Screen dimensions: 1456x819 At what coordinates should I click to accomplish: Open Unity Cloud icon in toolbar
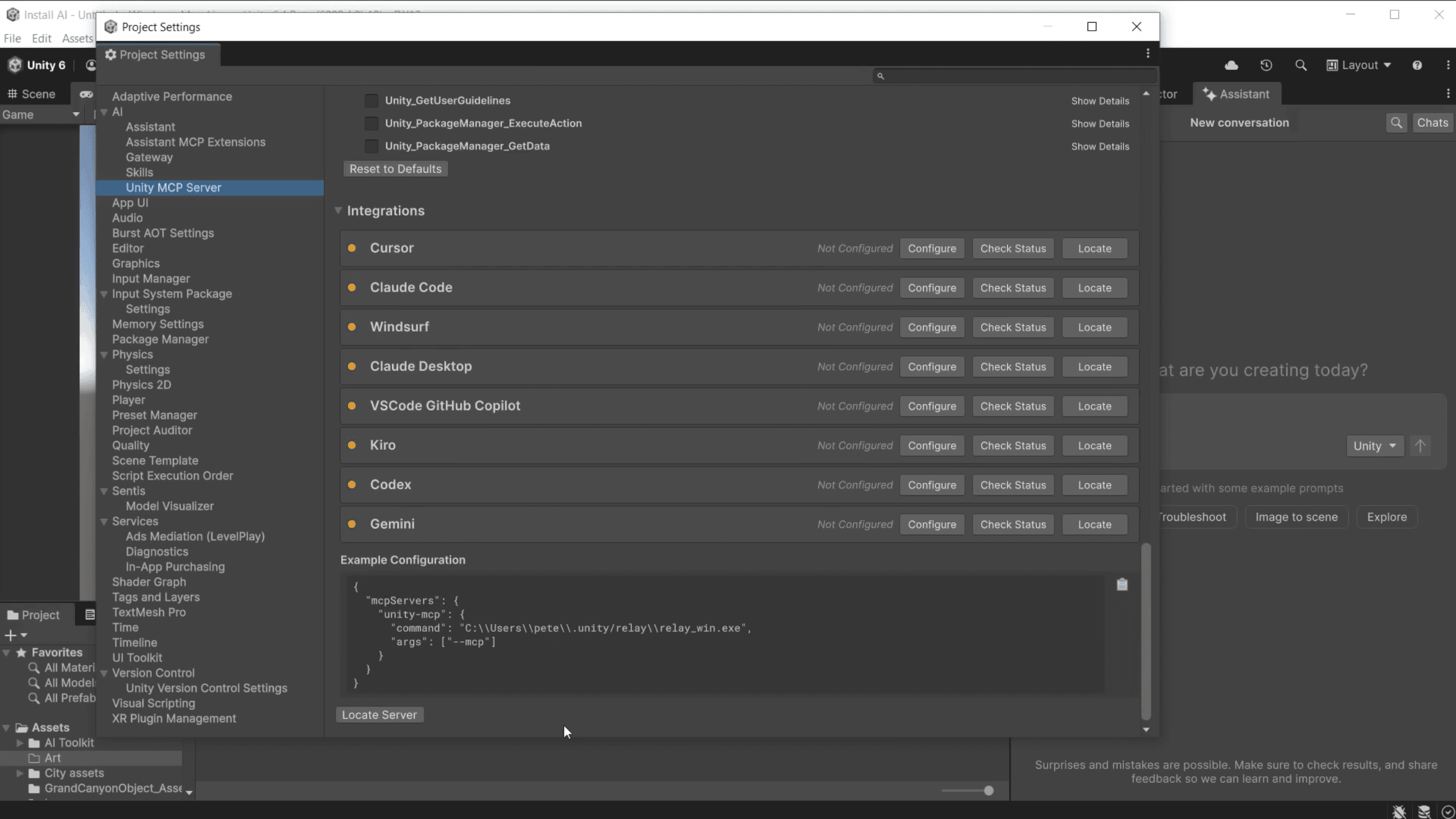1231,65
